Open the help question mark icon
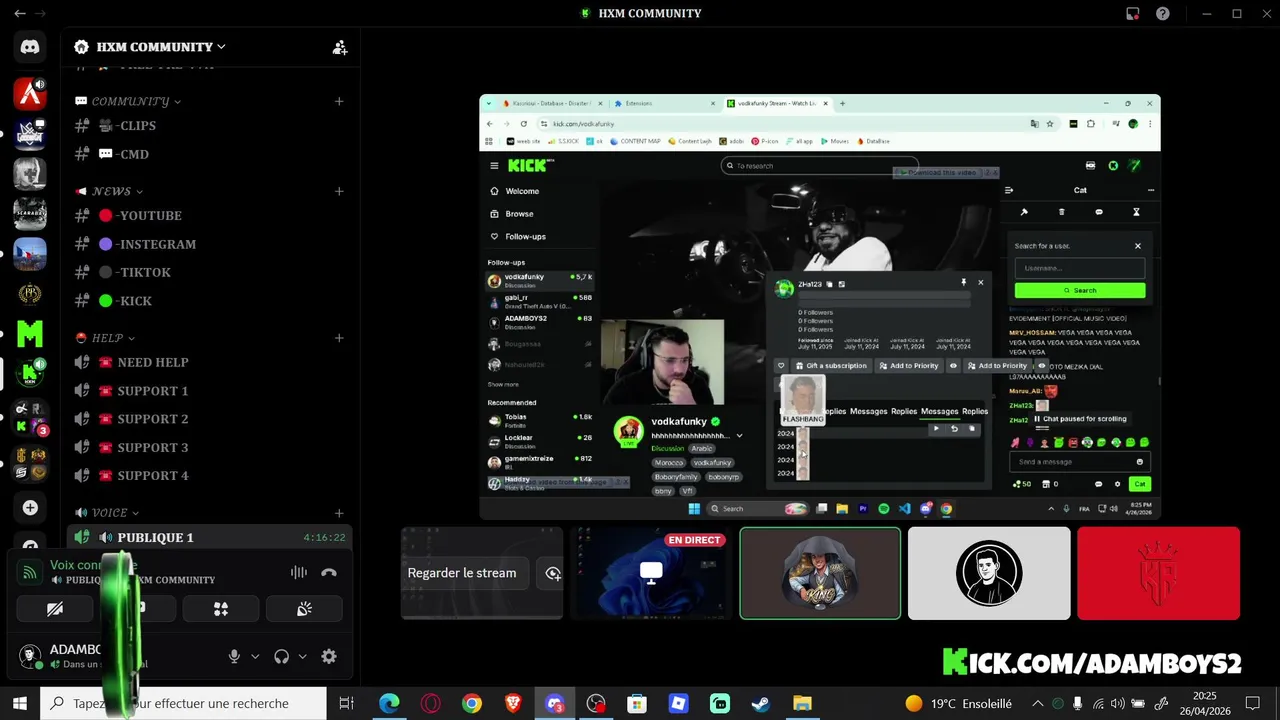Image resolution: width=1280 pixels, height=720 pixels. tap(1163, 14)
